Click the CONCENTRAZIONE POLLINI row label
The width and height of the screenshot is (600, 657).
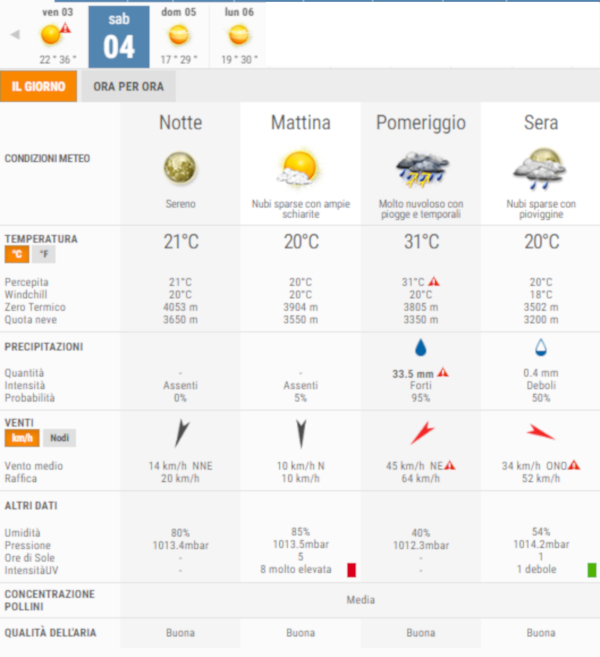pyautogui.click(x=49, y=600)
